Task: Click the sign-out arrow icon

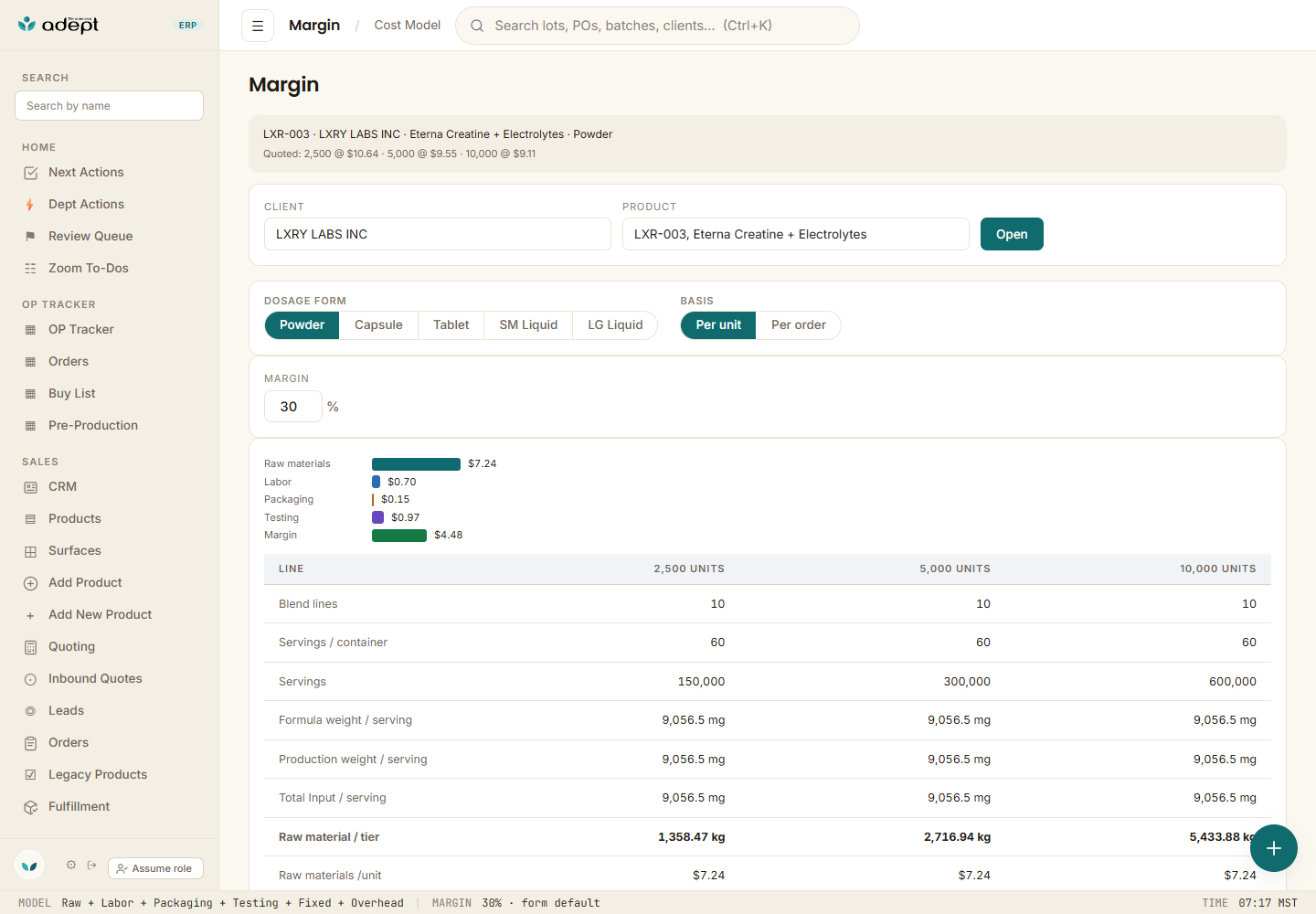Action: point(92,865)
